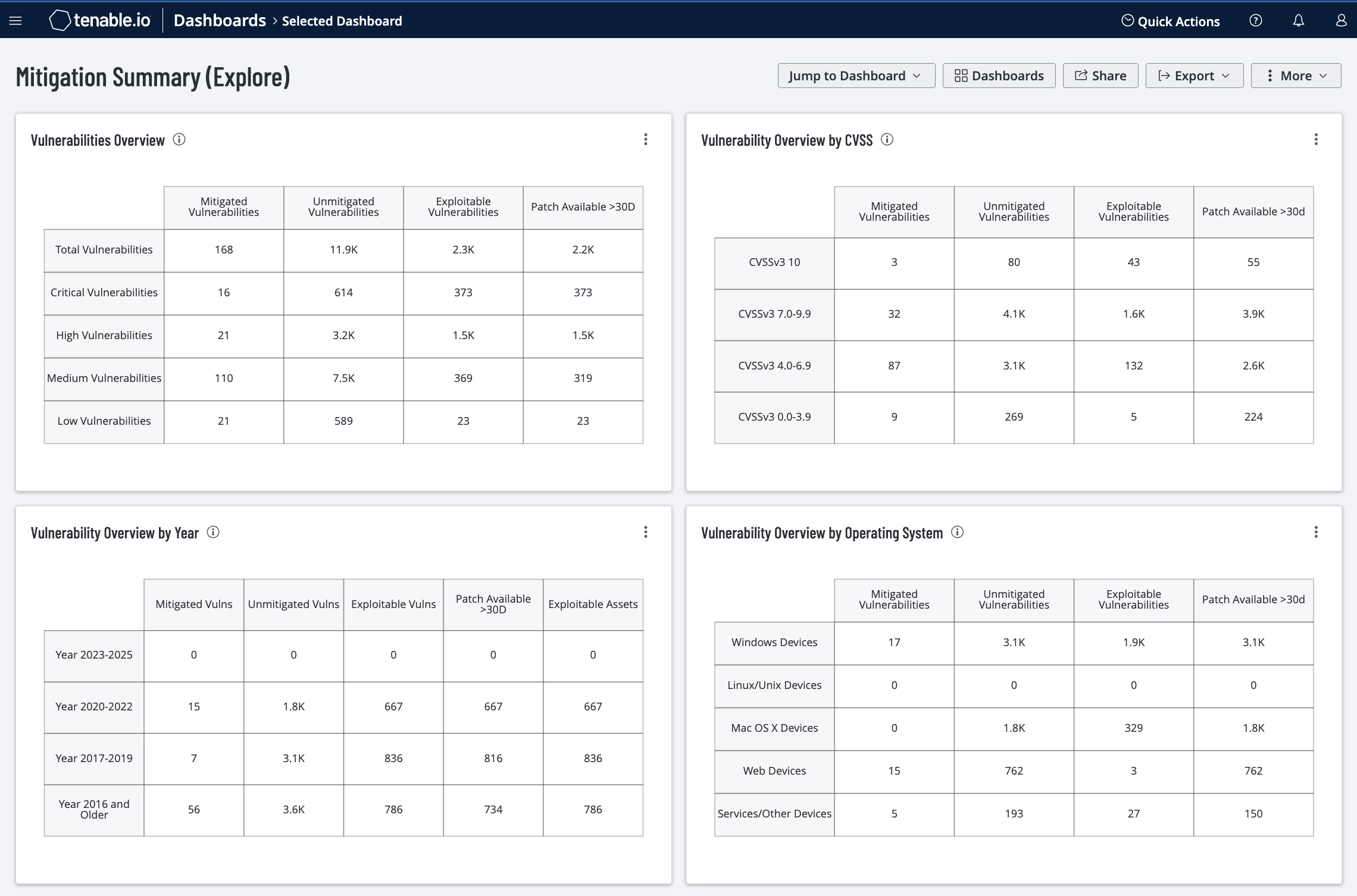Image resolution: width=1357 pixels, height=896 pixels.
Task: Click the info icon on Vulnerability Overview by CVSS
Action: pyautogui.click(x=886, y=139)
